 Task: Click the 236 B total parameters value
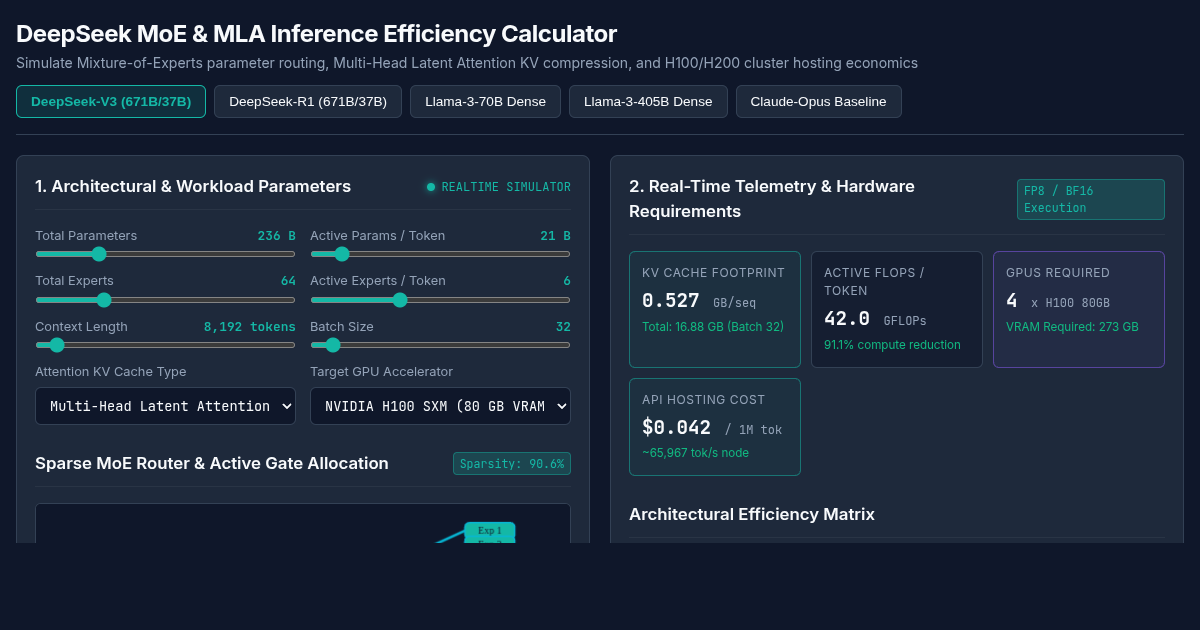276,236
